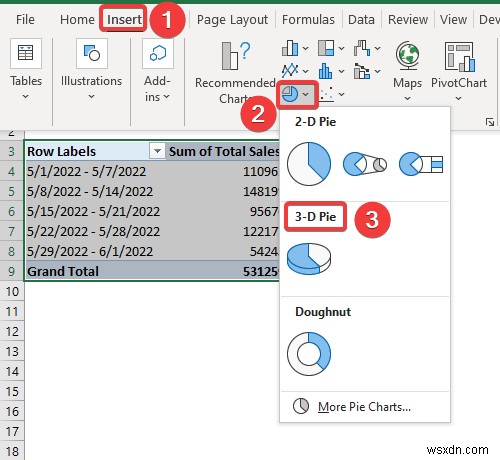Select the Grand Total cell
The image size is (500, 460).
(95, 271)
